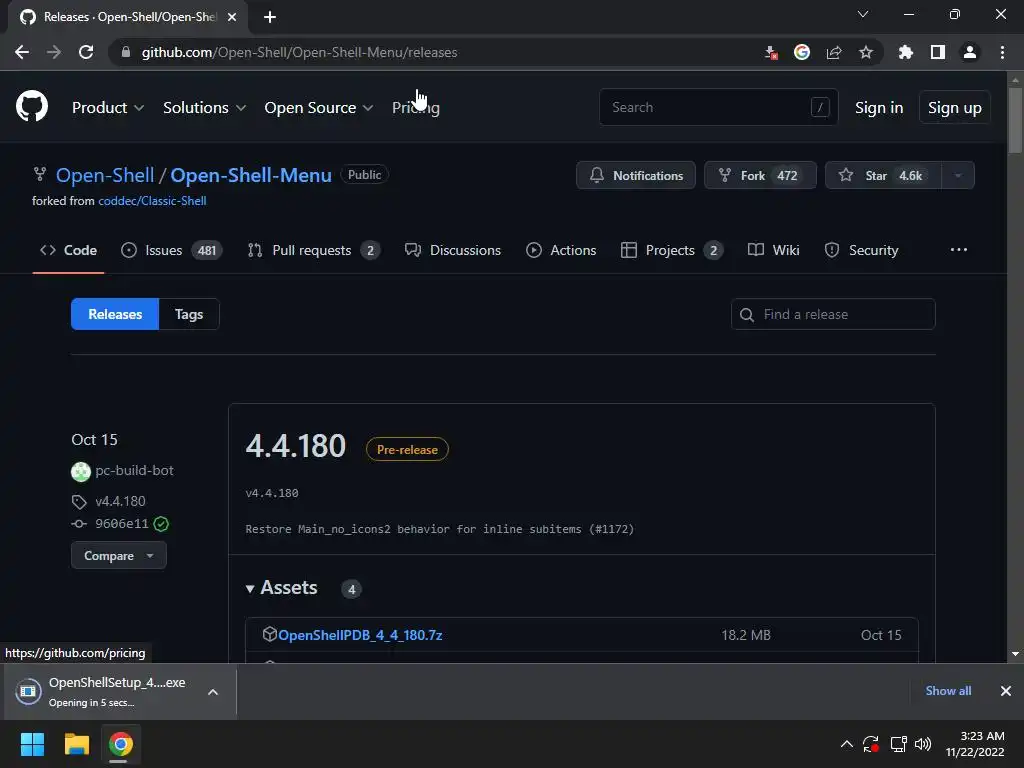Open the Pull requests tab

(313, 250)
